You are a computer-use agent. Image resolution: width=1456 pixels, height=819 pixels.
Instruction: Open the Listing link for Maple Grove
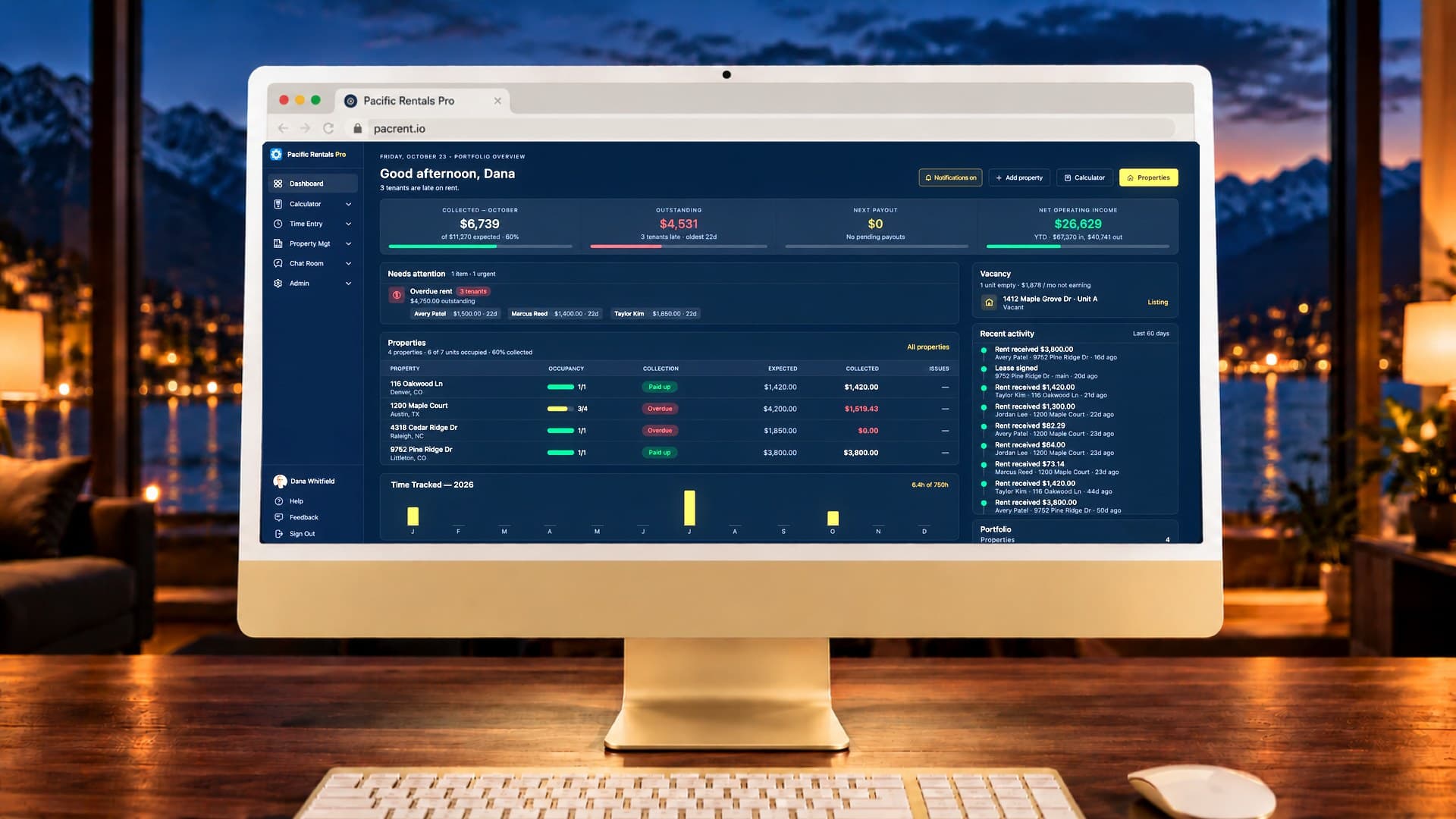(x=1157, y=302)
